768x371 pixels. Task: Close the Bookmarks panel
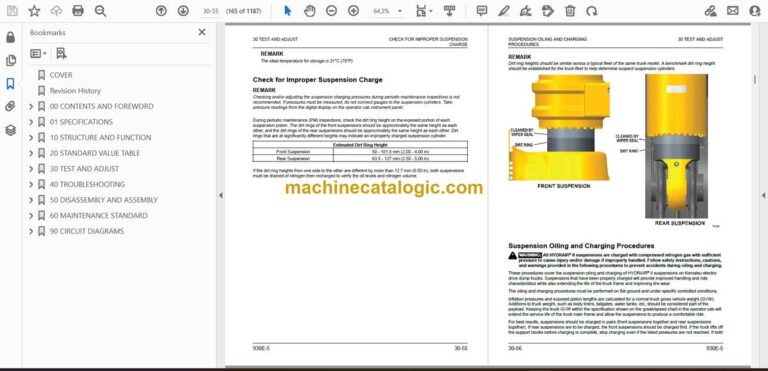tap(202, 32)
